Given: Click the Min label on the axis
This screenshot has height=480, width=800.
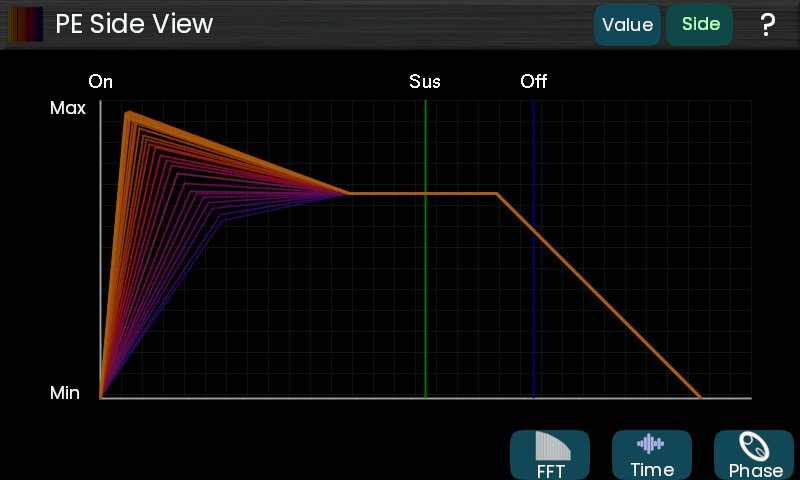Looking at the screenshot, I should (66, 393).
